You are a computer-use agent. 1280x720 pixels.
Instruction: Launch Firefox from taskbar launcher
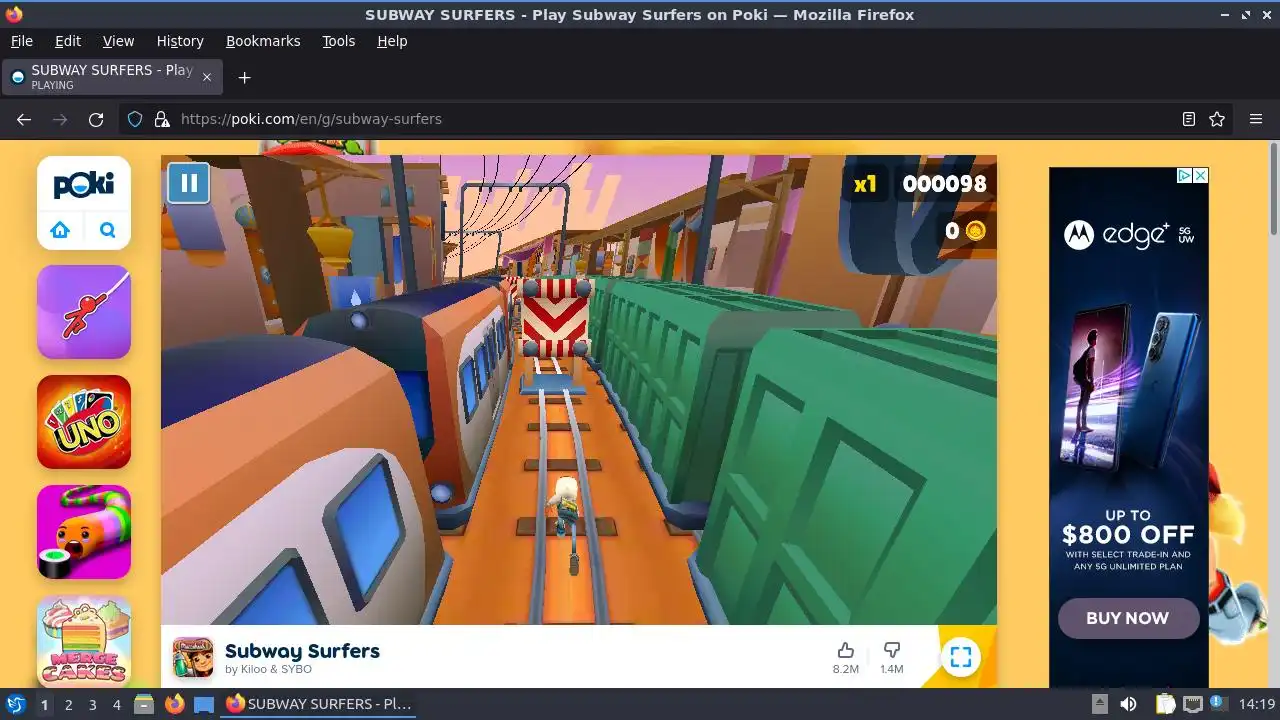click(x=174, y=704)
